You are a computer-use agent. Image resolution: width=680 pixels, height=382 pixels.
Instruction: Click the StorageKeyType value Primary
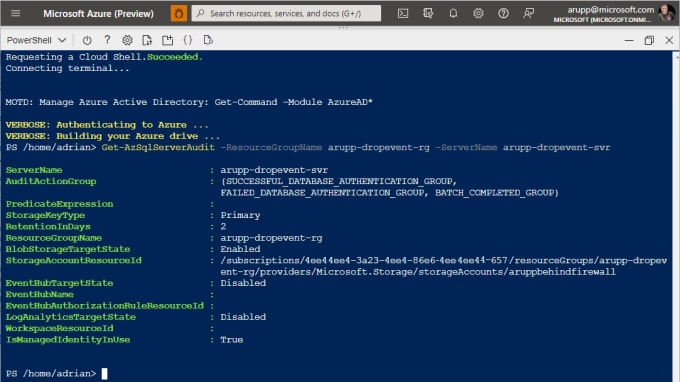pos(240,215)
